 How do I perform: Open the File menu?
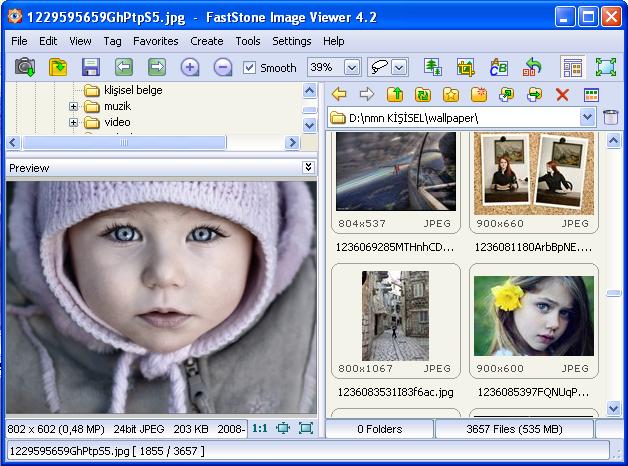[x=19, y=41]
